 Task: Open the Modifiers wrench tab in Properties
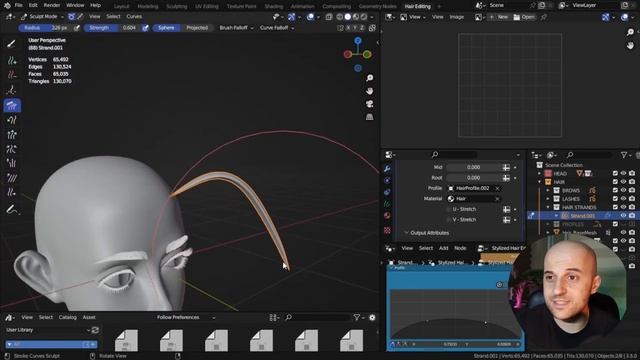[x=387, y=169]
